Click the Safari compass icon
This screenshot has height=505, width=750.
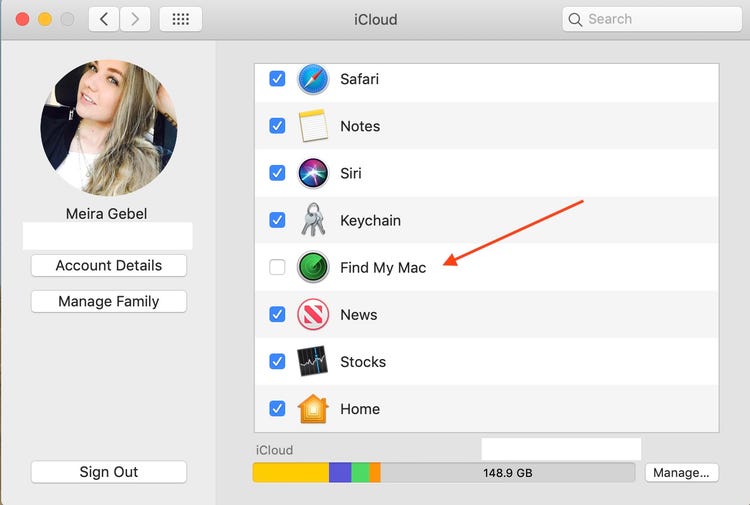[x=313, y=79]
